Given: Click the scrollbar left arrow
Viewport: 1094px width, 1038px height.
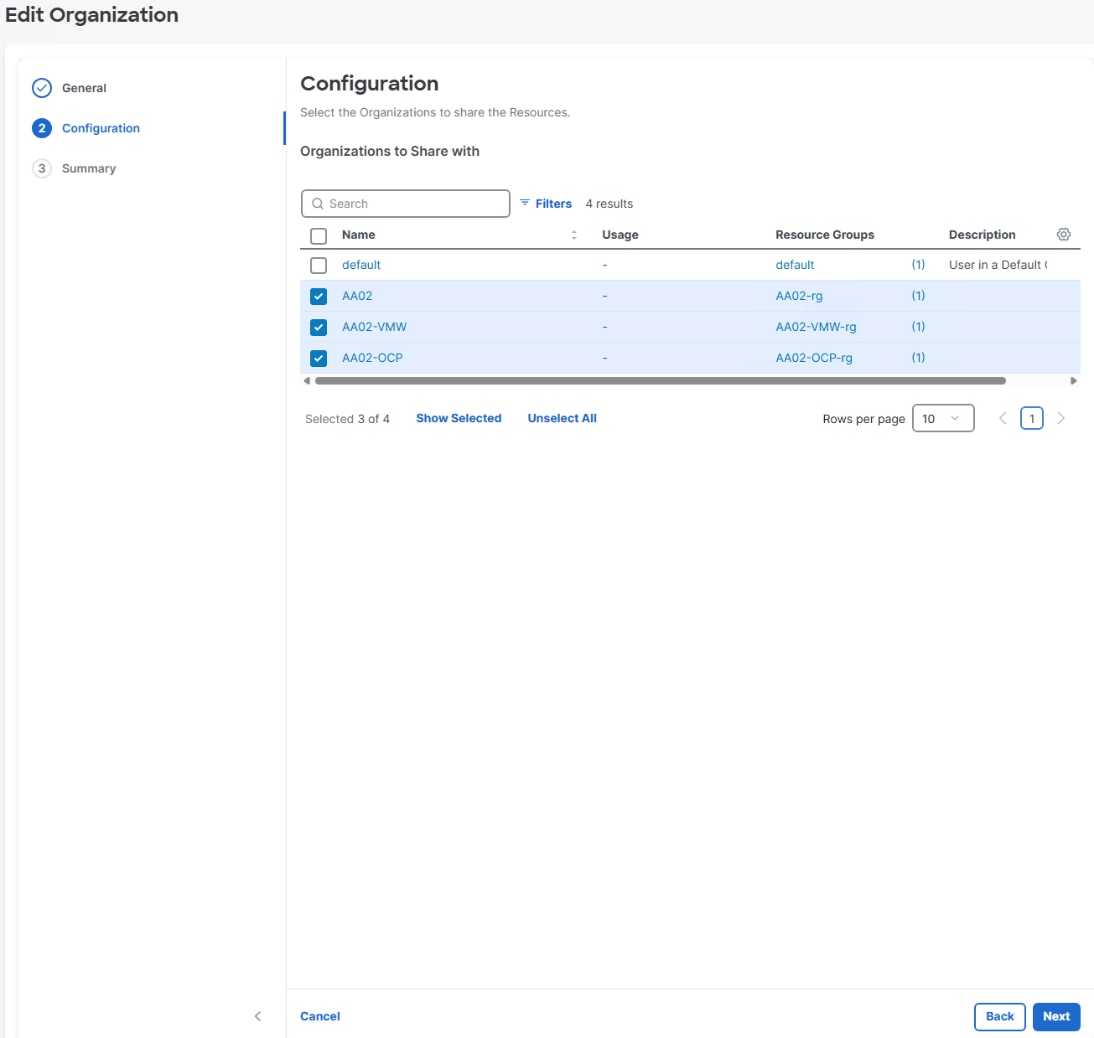Looking at the screenshot, I should 306,381.
